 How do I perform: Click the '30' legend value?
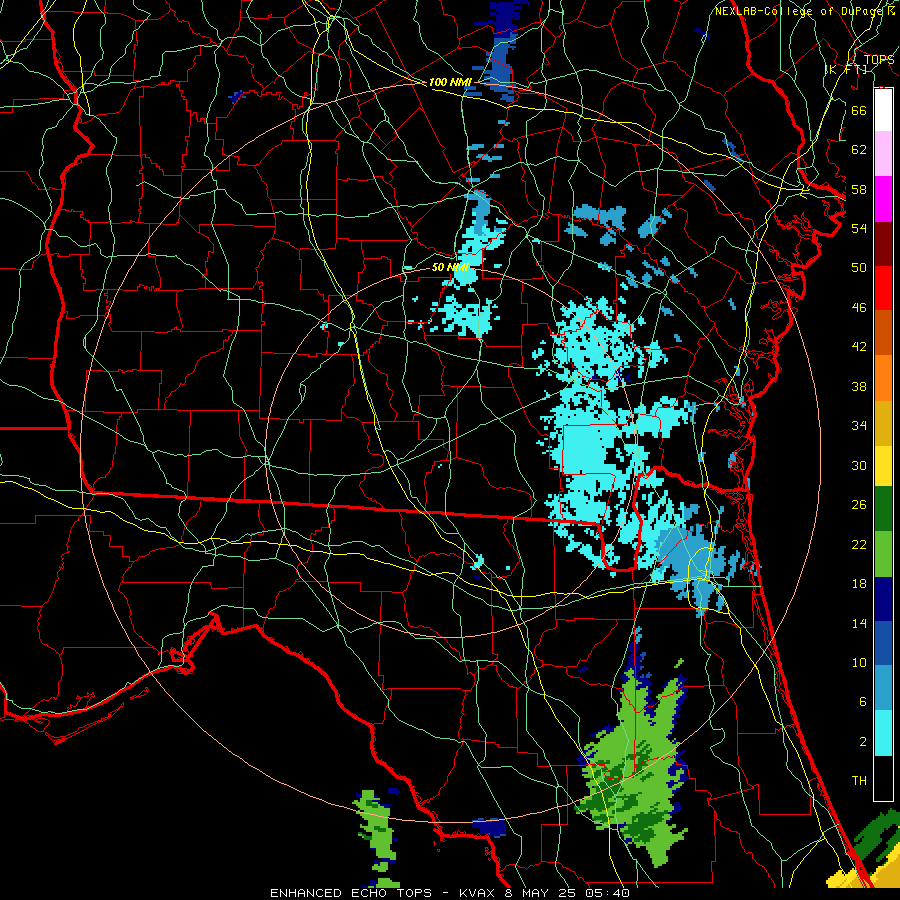point(859,465)
